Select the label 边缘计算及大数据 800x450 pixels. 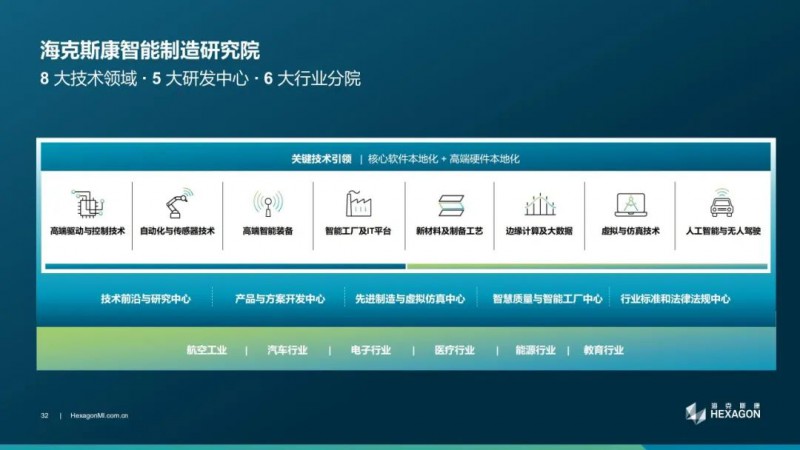tap(539, 231)
